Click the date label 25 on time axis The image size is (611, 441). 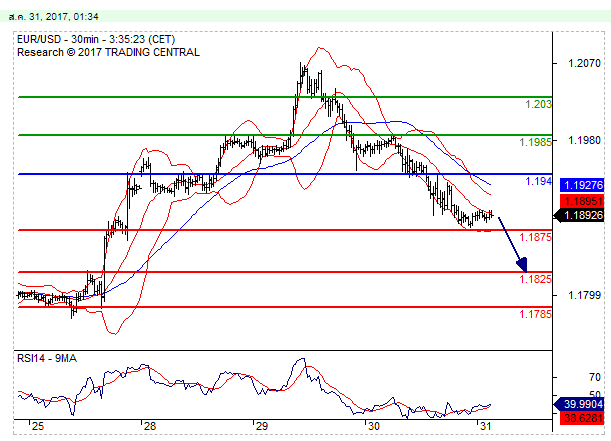click(x=38, y=426)
